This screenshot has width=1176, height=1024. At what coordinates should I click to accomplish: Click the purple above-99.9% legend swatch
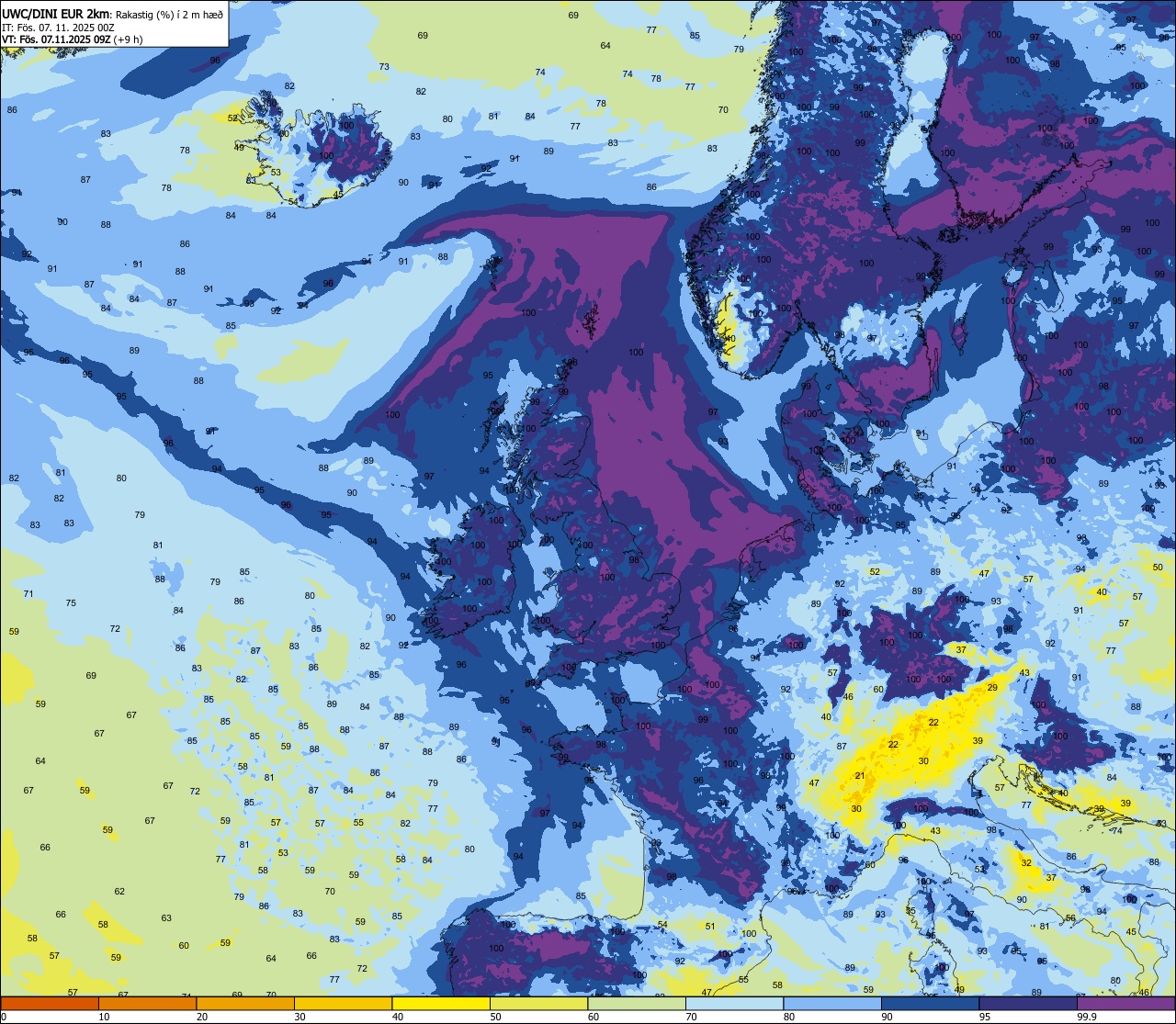tap(1126, 1003)
